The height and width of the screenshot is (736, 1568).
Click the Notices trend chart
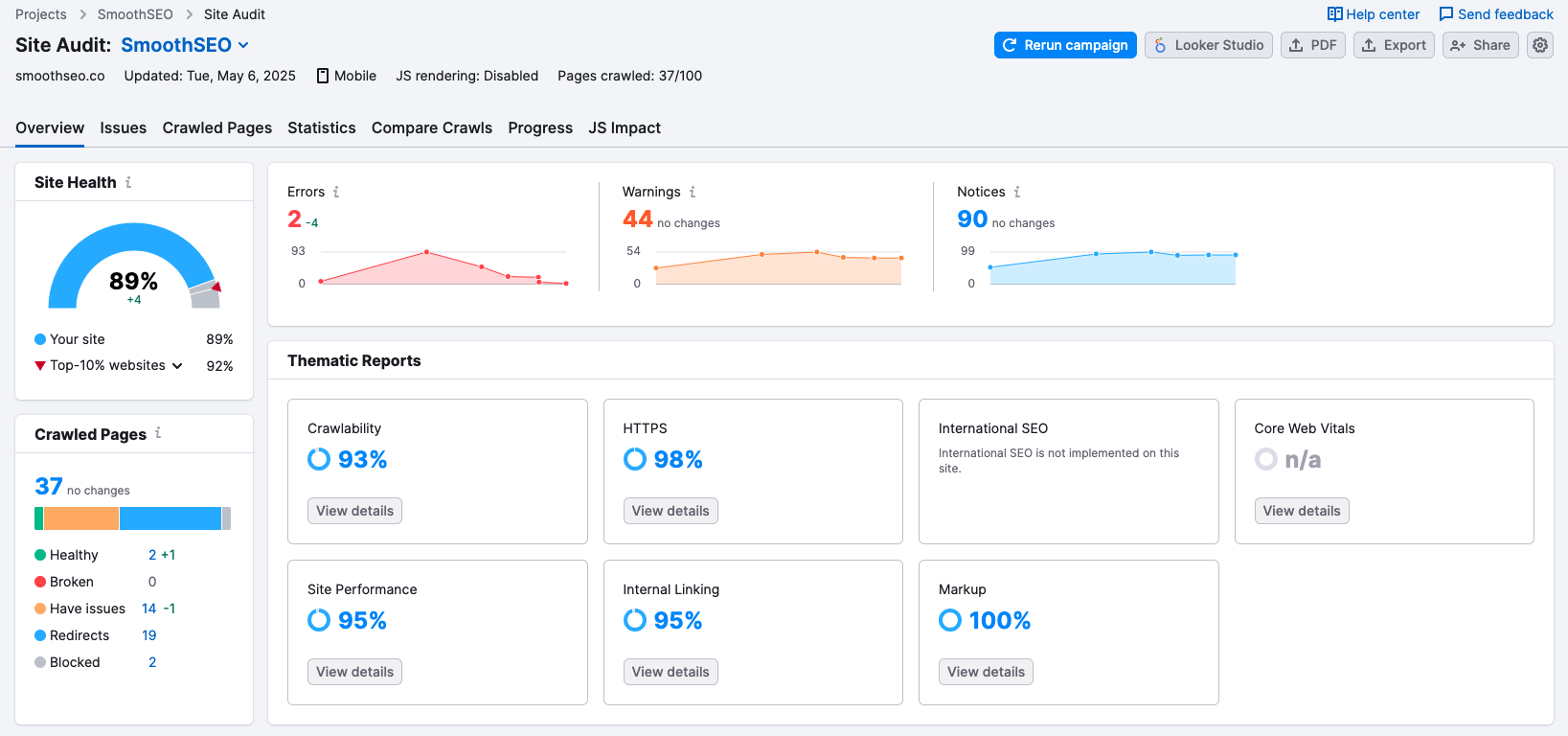1113,267
